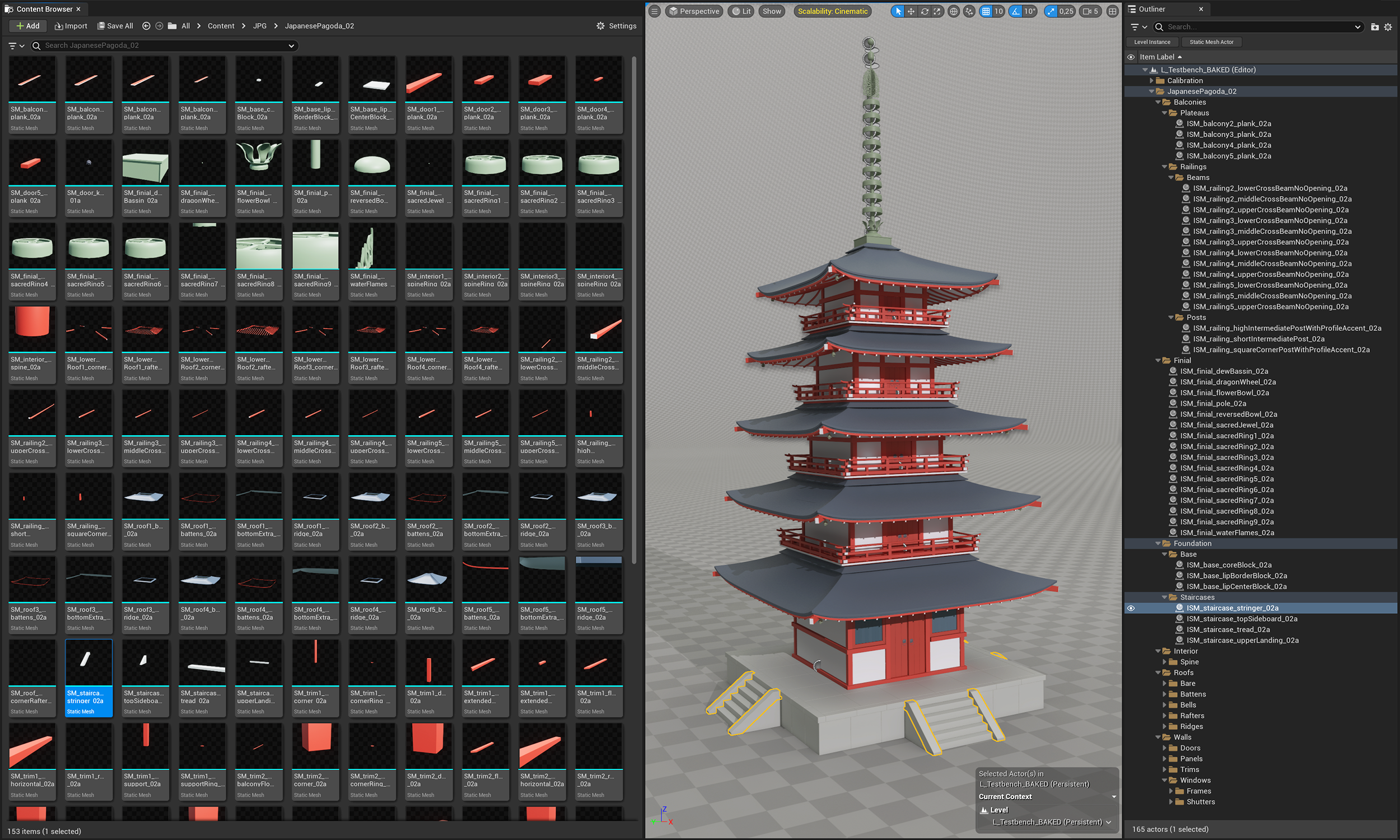Click the Save All button

(115, 26)
